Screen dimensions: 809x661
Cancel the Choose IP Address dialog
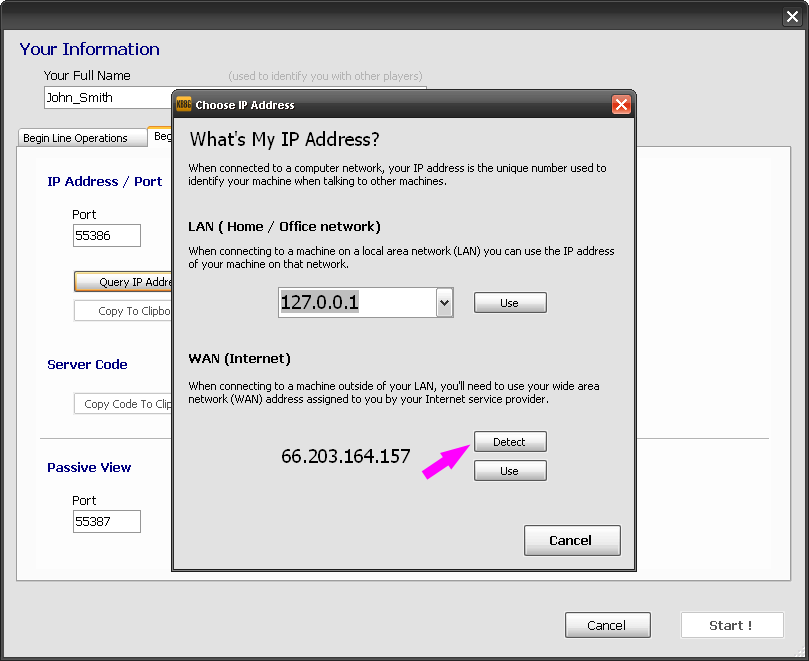pos(571,540)
